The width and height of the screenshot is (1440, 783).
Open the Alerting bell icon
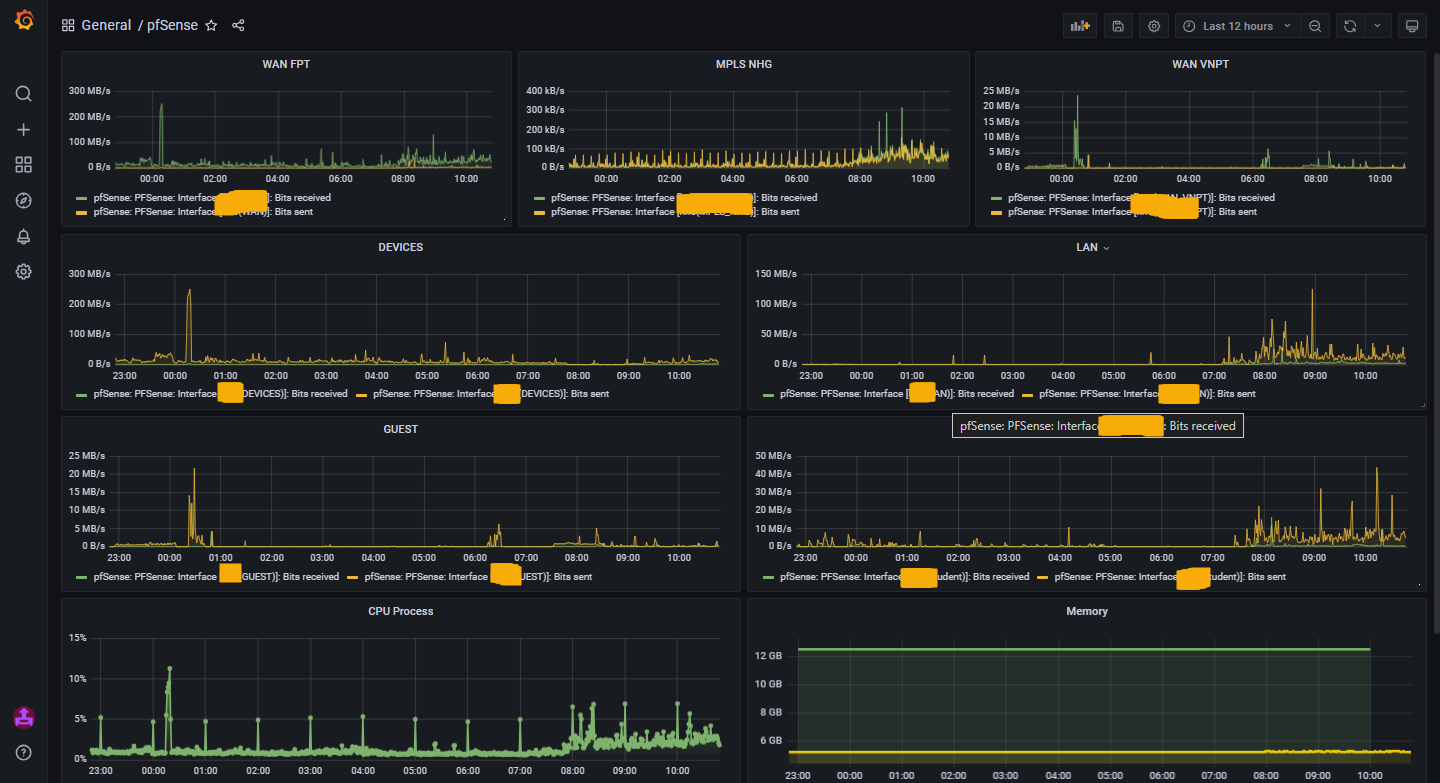coord(24,237)
